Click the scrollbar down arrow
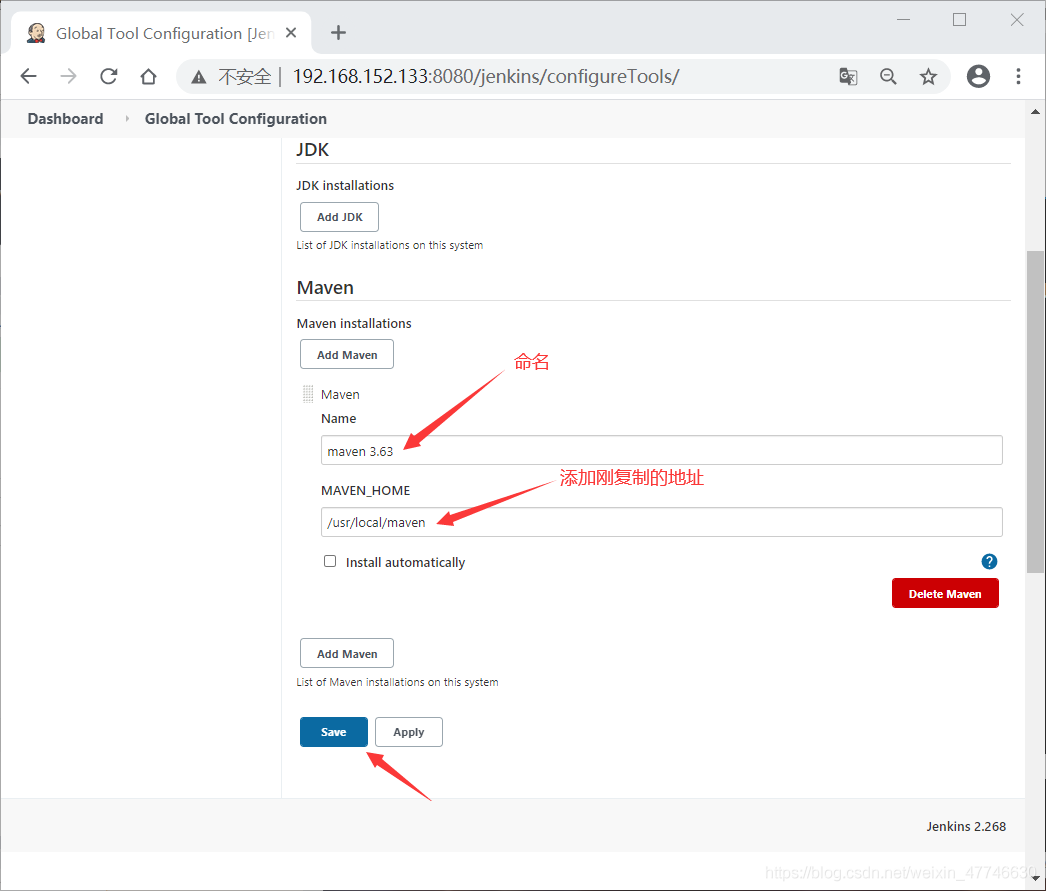 click(1035, 878)
